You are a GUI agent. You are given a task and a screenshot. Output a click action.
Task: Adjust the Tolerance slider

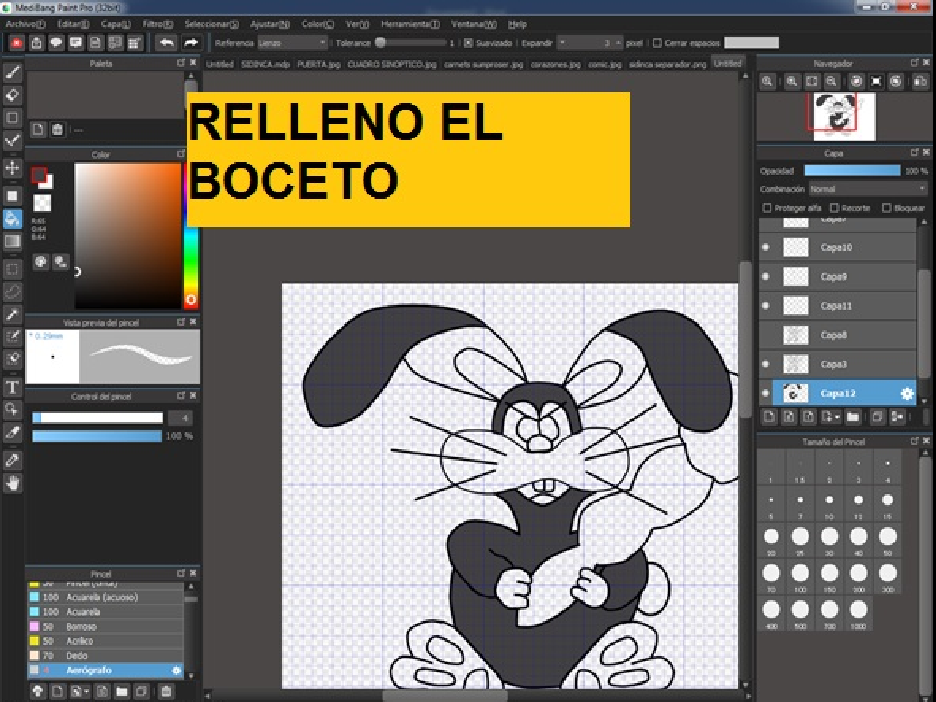click(411, 43)
